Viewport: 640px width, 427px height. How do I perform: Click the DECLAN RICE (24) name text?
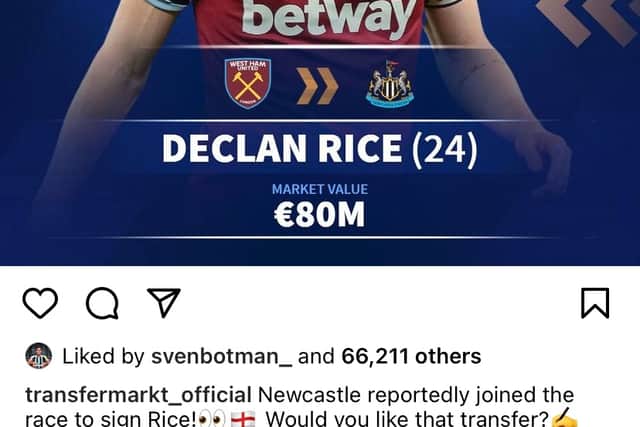click(x=320, y=148)
